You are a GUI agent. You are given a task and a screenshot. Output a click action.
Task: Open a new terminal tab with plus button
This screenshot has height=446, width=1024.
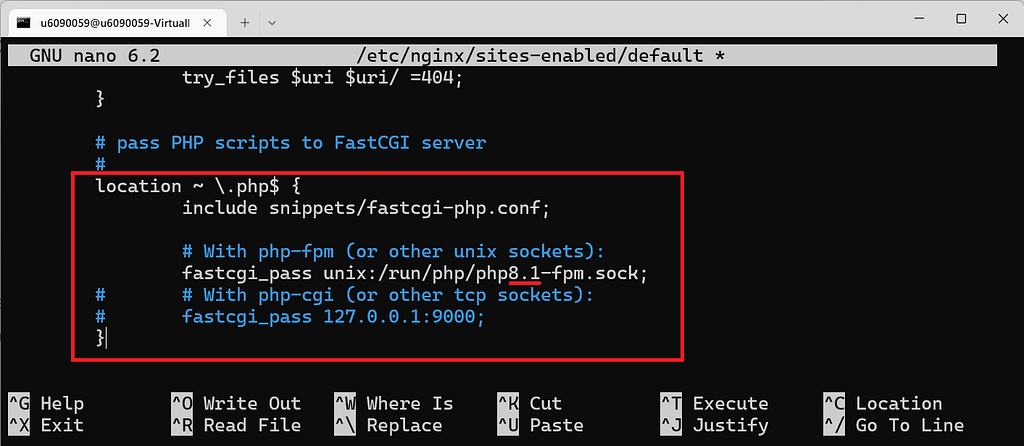click(245, 22)
